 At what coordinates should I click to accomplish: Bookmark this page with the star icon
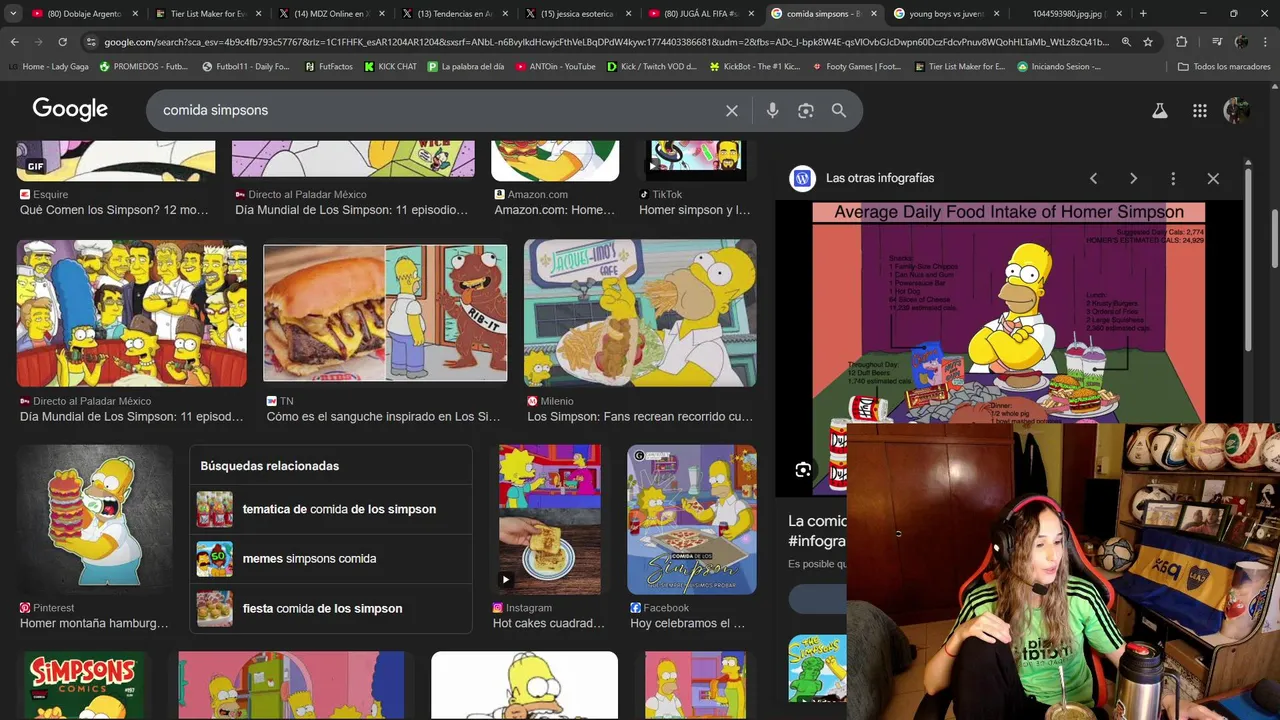point(1148,42)
